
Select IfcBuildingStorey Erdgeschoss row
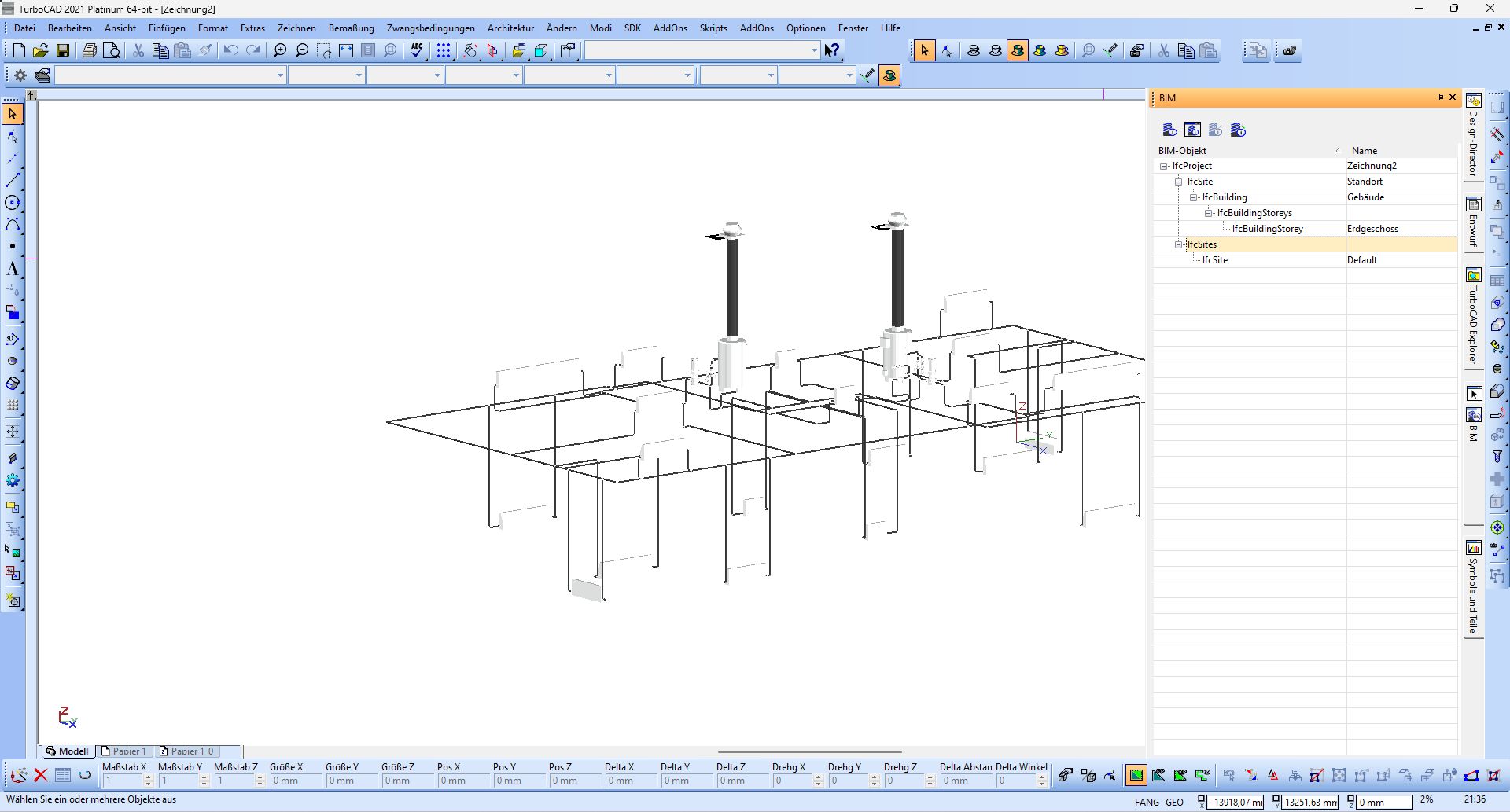[x=1267, y=229]
